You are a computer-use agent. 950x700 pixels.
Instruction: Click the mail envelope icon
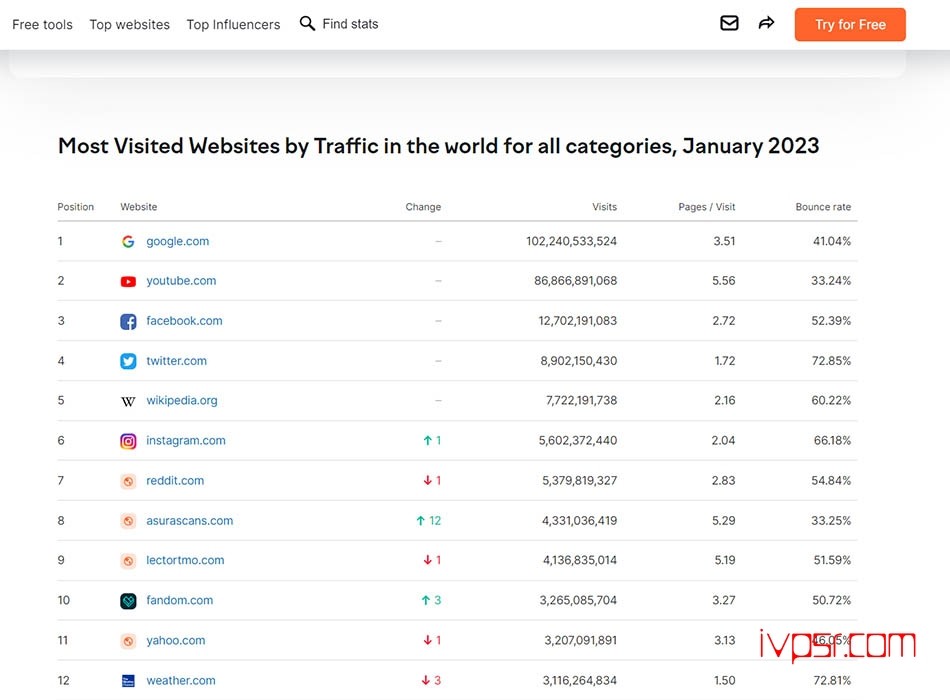pyautogui.click(x=729, y=23)
